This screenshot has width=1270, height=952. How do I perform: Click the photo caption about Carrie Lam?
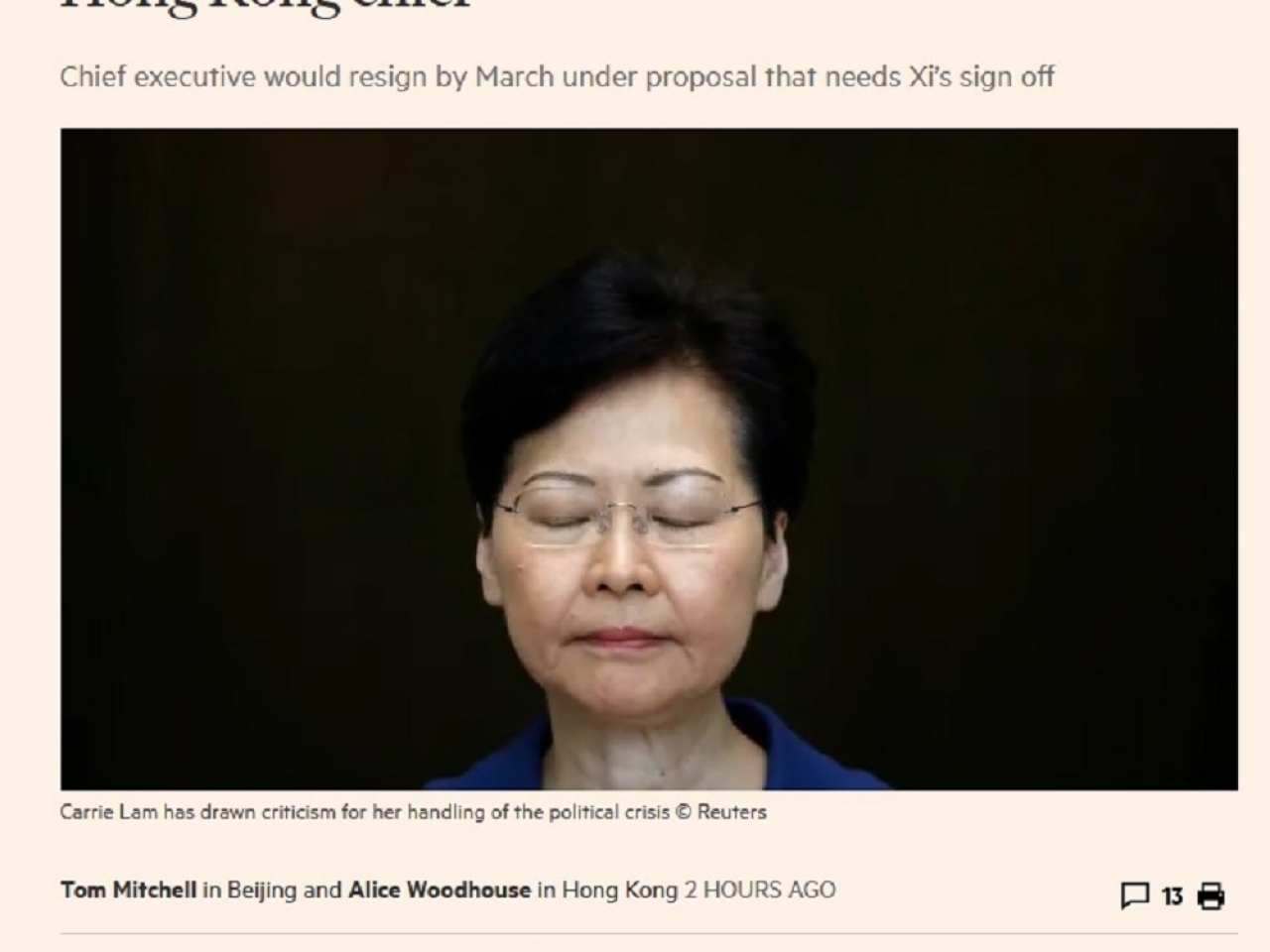(x=413, y=812)
